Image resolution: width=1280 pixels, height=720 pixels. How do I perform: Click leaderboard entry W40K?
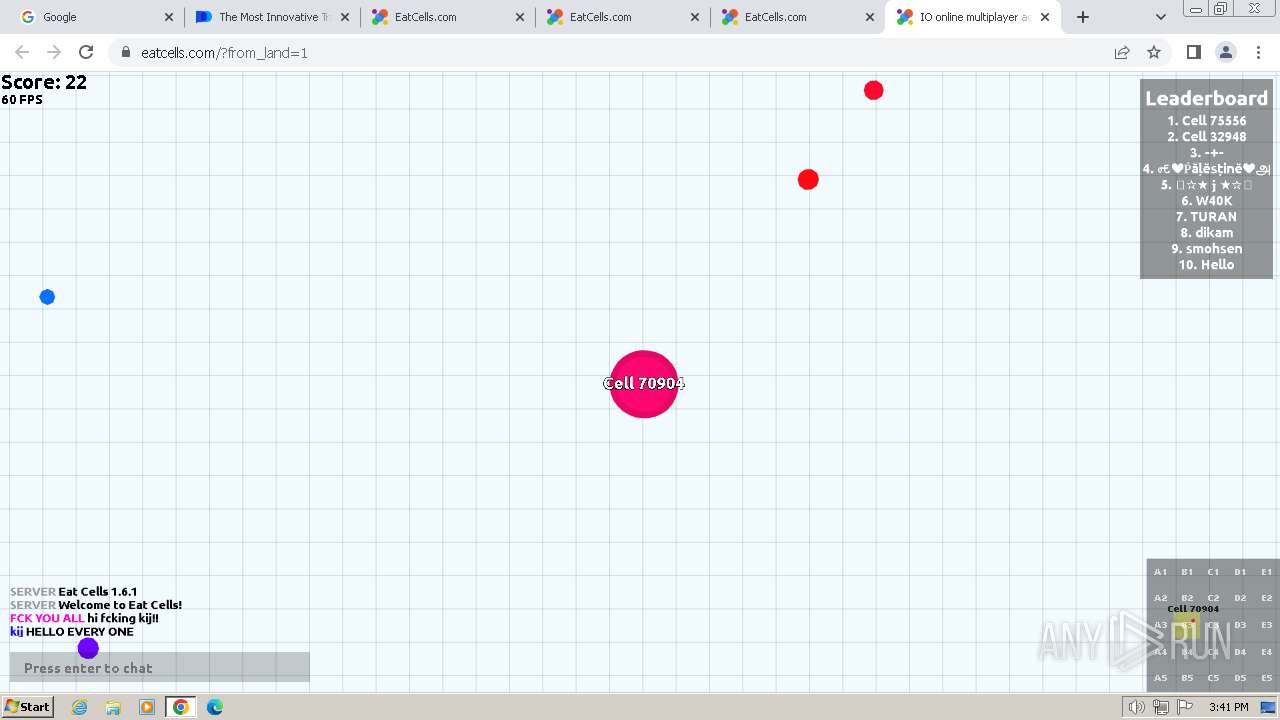[1206, 200]
